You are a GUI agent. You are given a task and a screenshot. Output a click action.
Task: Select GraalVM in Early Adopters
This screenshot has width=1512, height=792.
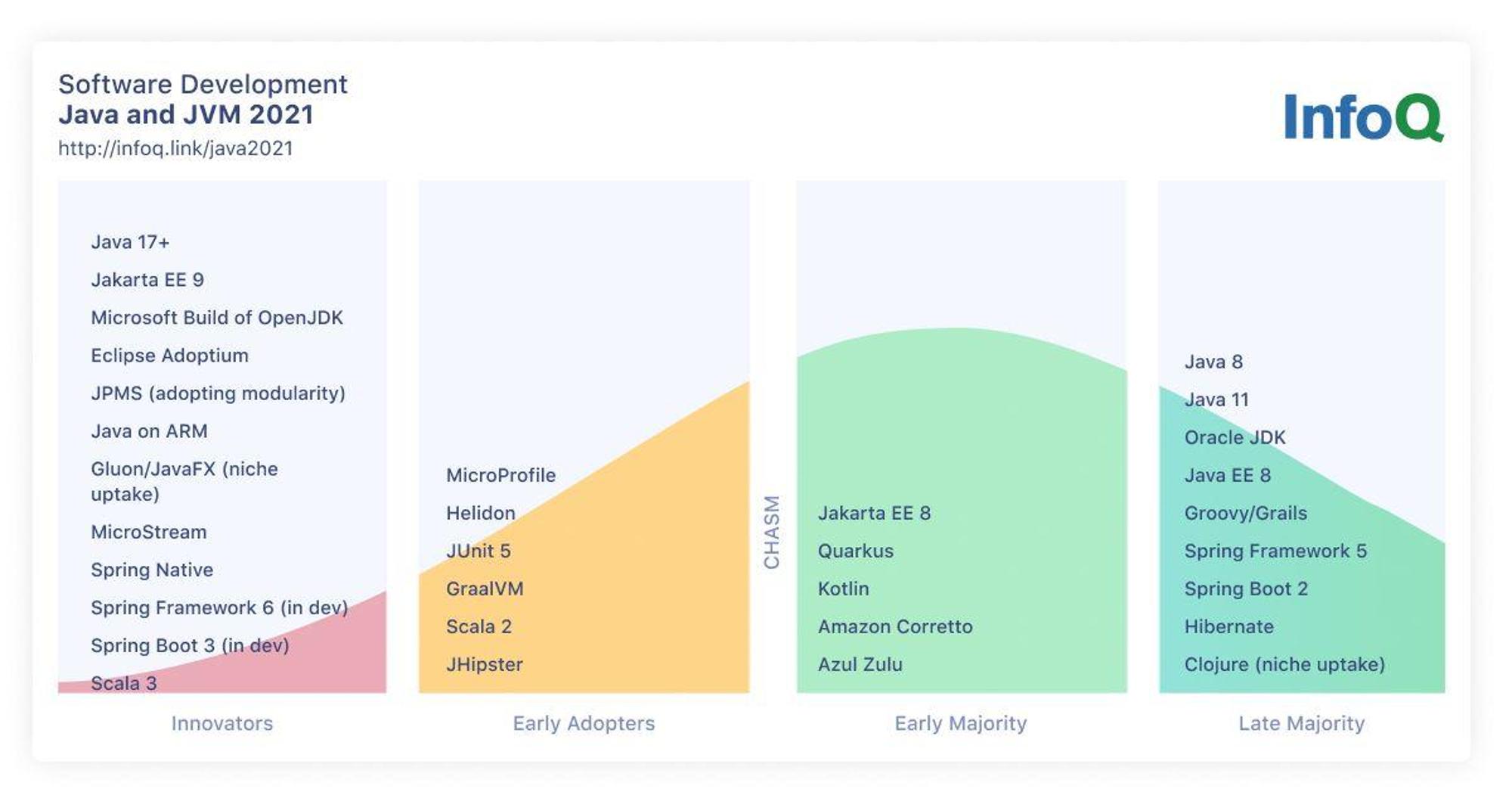click(485, 589)
